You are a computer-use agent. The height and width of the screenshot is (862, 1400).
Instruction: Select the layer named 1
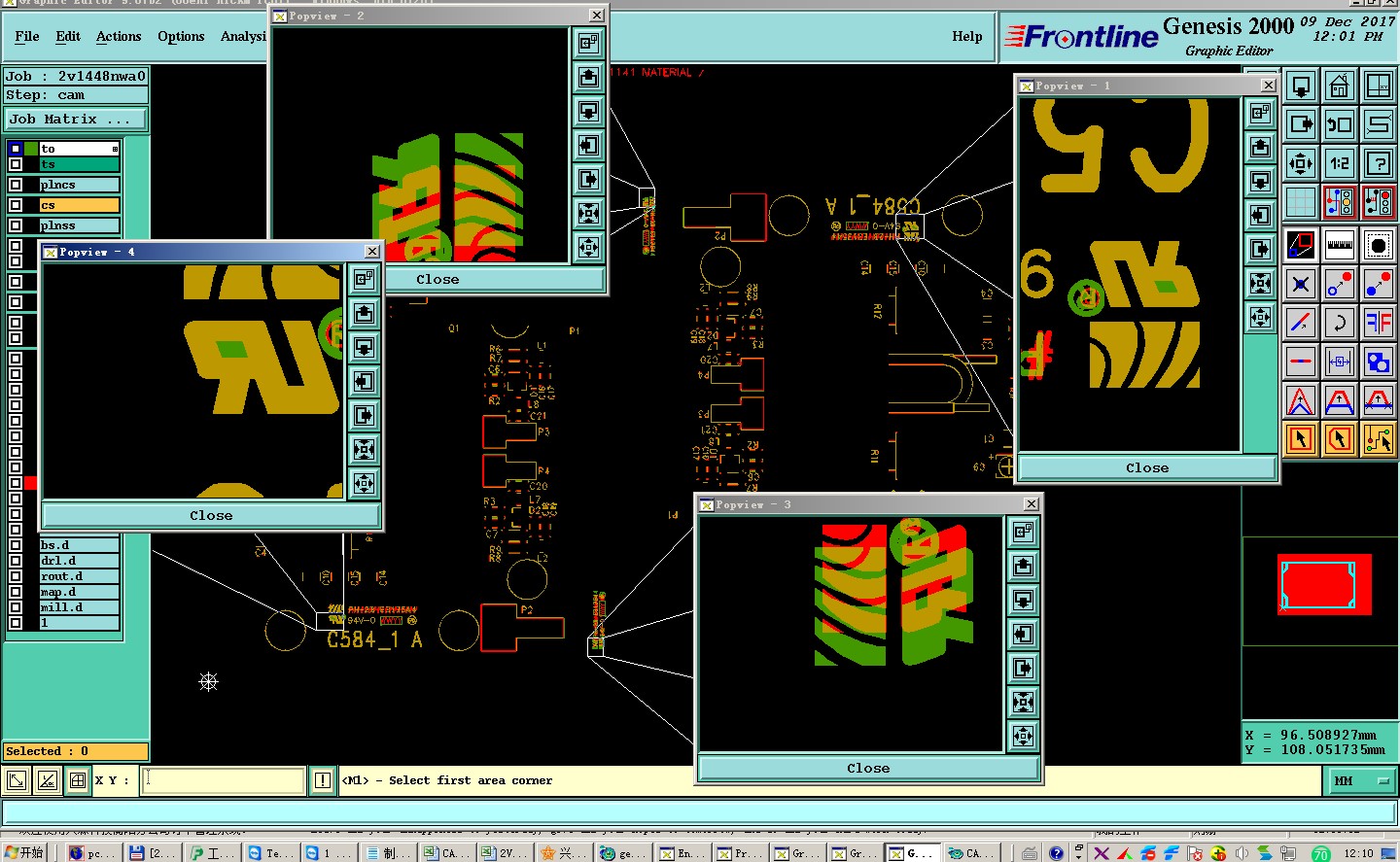point(80,623)
